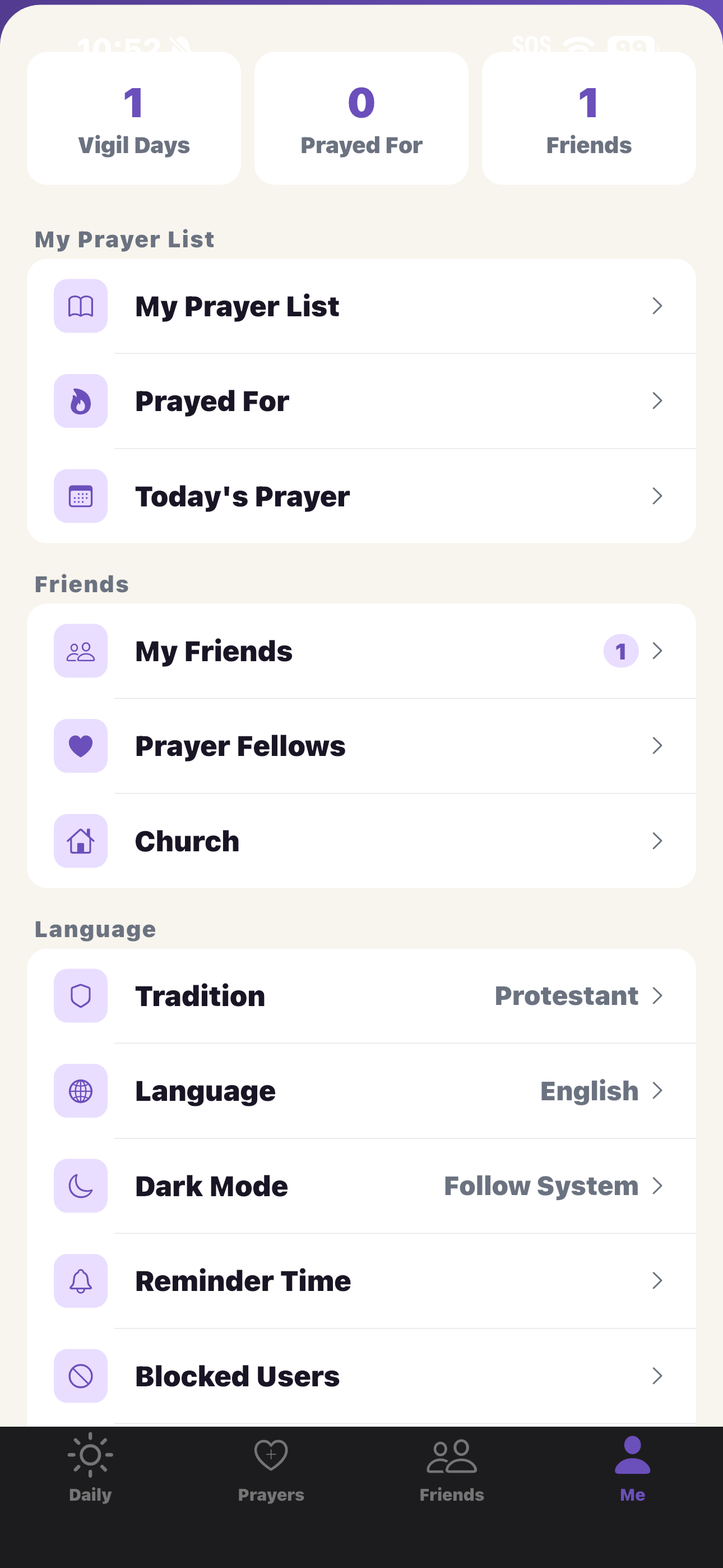Tap the bell icon for Reminder Time

click(80, 1281)
